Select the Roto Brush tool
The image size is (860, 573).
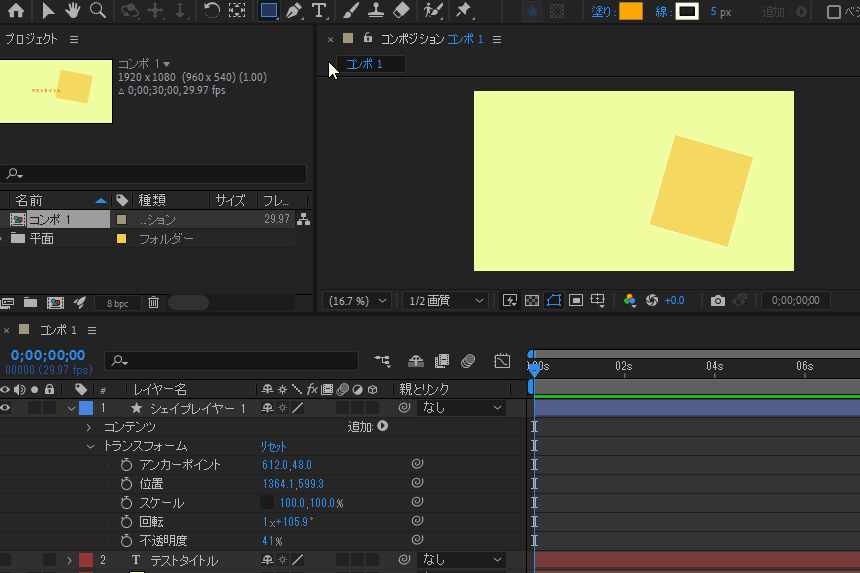click(433, 10)
